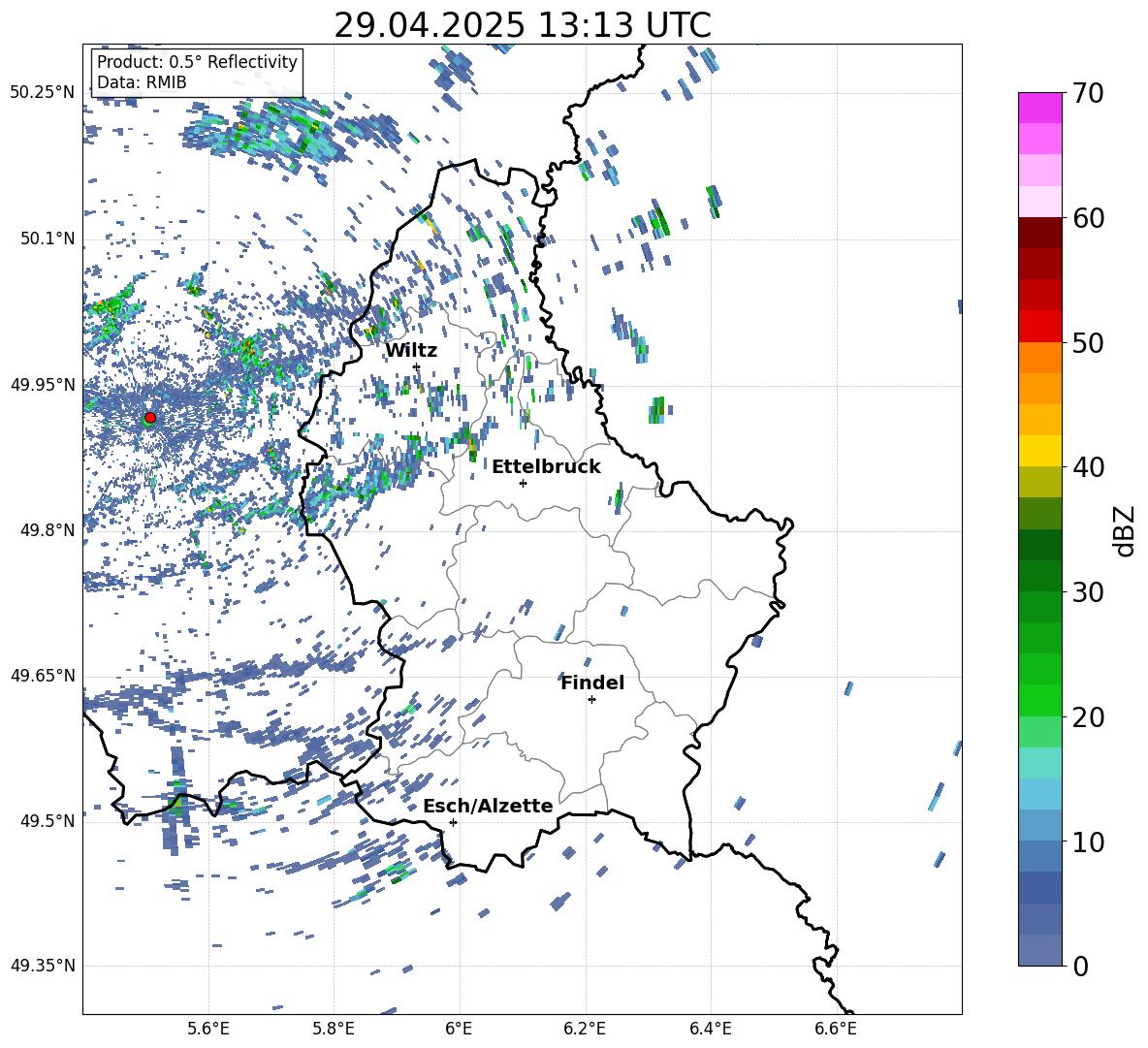
Task: Click the 'Data: RMIB' text
Action: click(x=142, y=82)
